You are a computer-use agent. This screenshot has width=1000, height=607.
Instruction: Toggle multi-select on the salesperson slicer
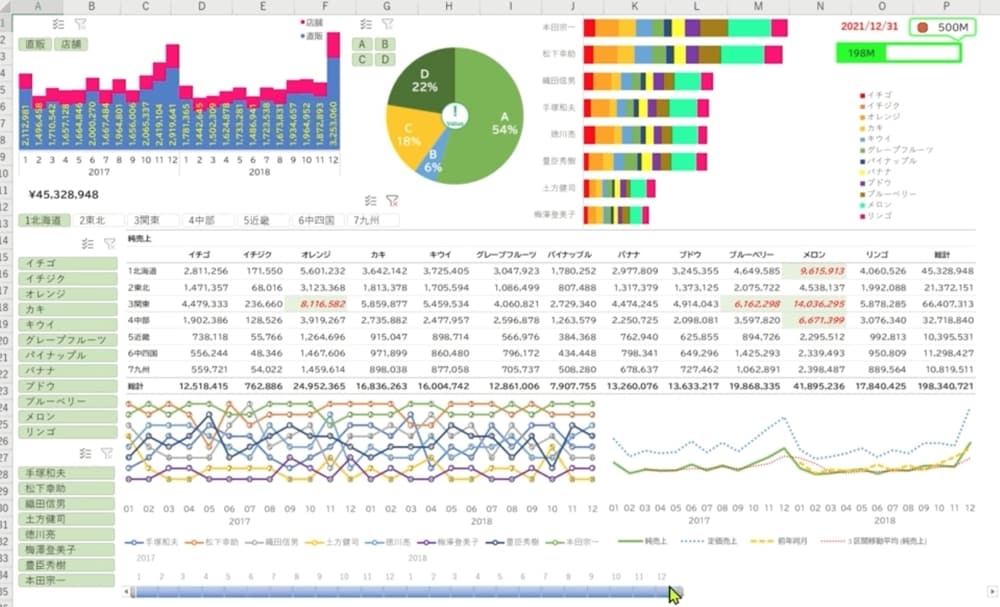pos(85,453)
